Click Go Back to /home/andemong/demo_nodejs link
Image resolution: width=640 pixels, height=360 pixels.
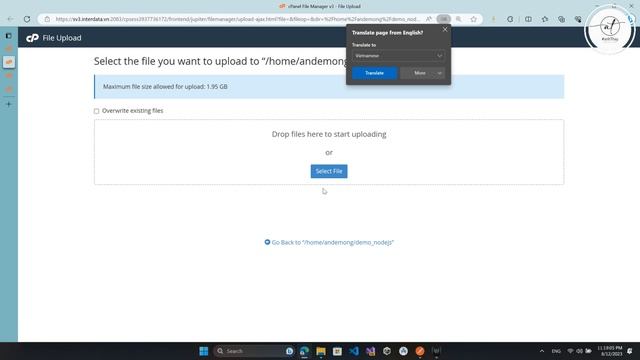pyautogui.click(x=329, y=242)
